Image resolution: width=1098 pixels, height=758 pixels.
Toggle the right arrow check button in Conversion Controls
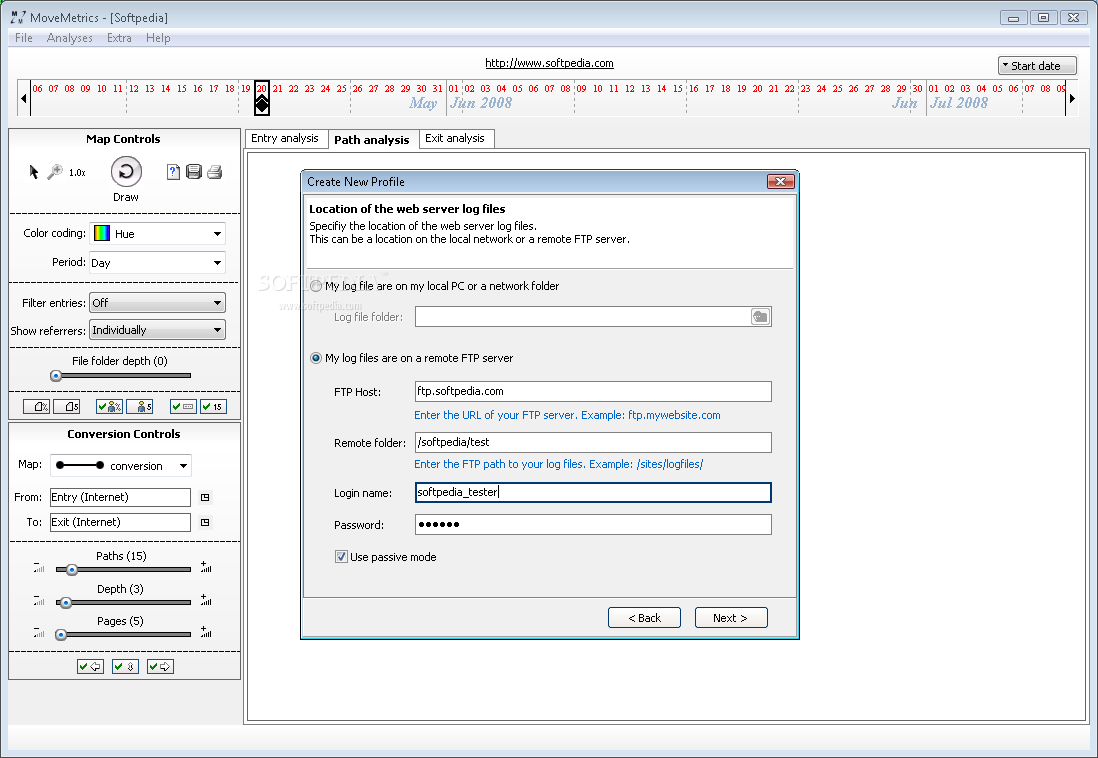160,667
